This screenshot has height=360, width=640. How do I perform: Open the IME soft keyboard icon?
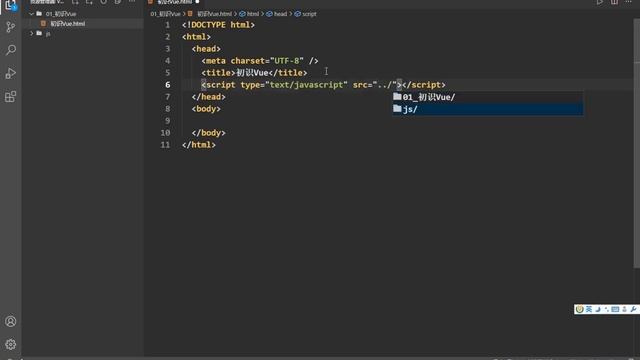coord(615,309)
